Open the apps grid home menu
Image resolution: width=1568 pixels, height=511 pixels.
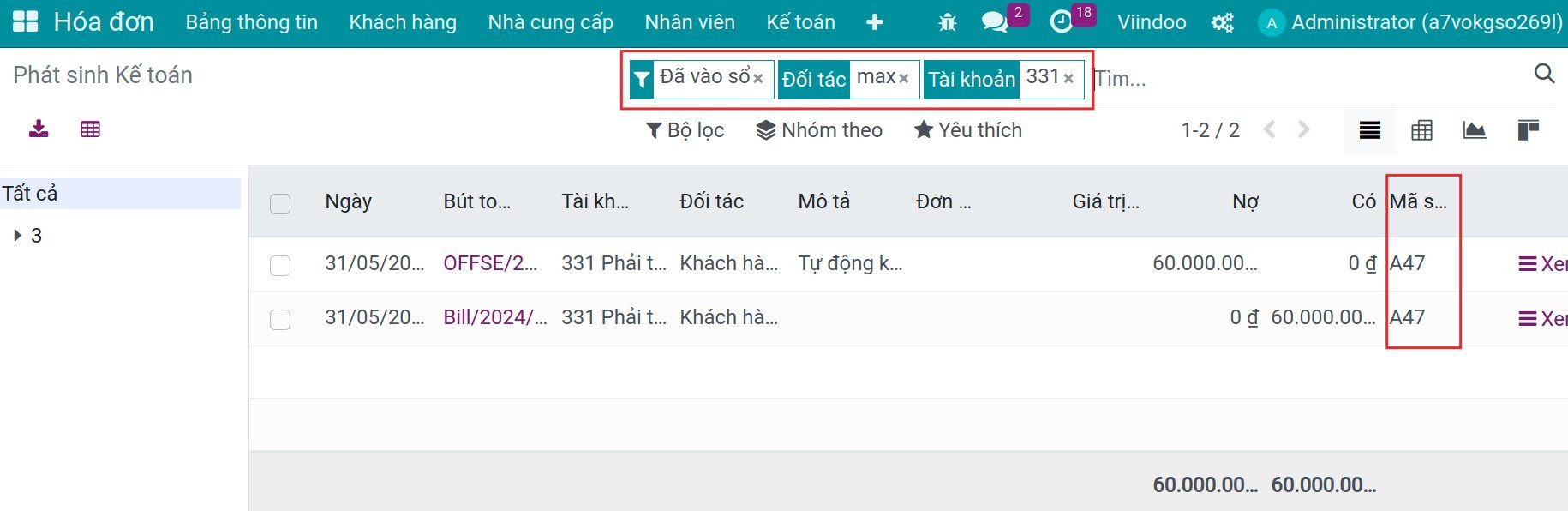tap(26, 22)
